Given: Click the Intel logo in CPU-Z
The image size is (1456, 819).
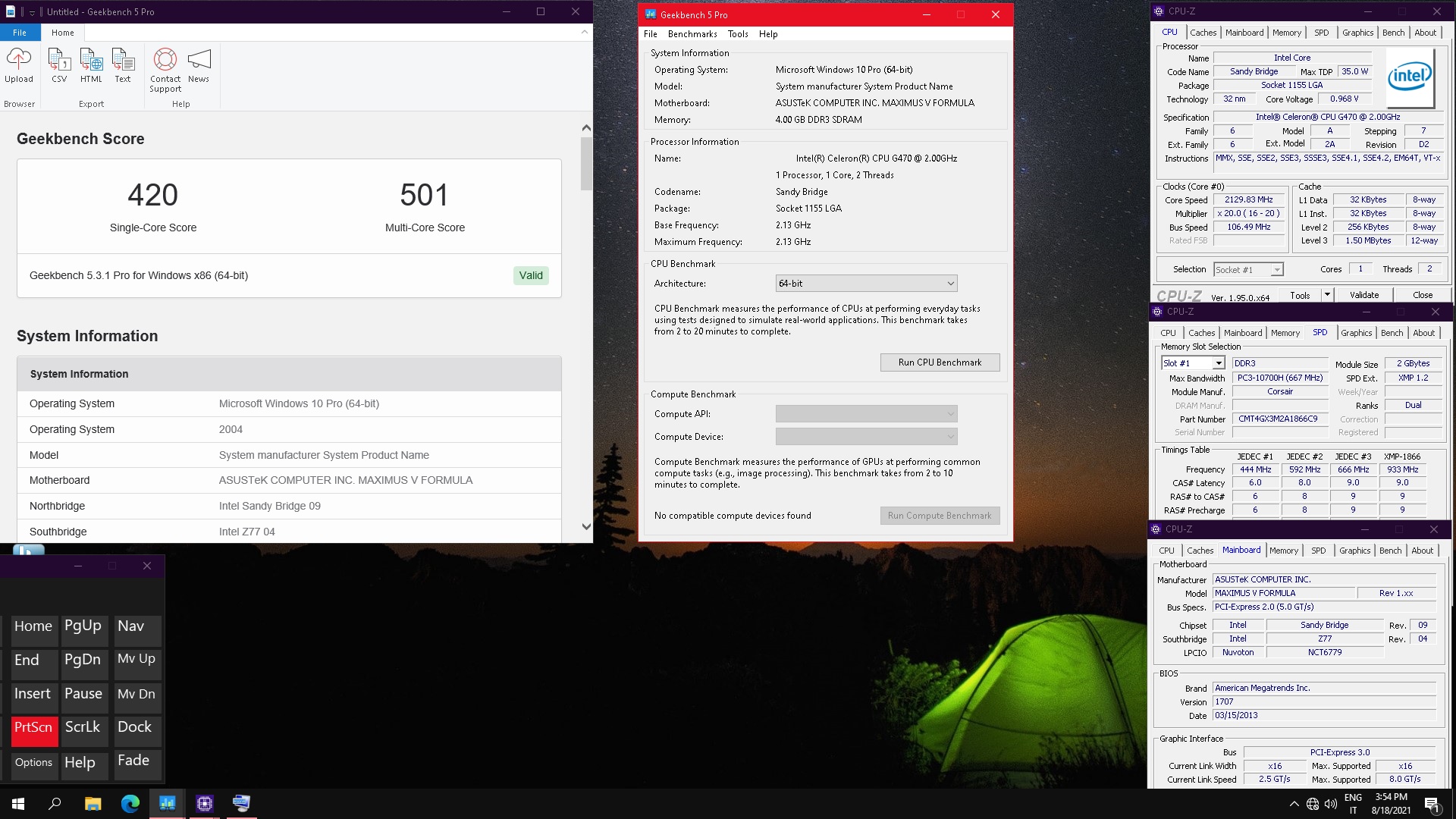Looking at the screenshot, I should 1410,78.
